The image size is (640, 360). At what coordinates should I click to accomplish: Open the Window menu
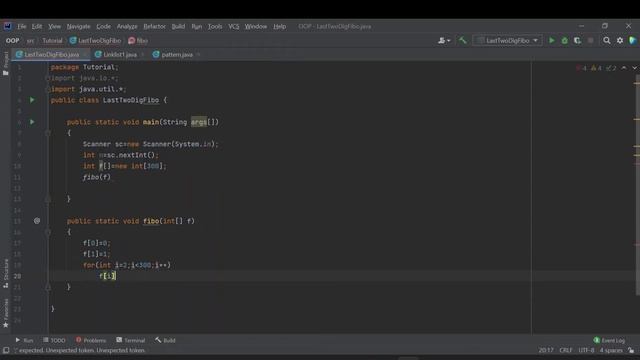256,27
